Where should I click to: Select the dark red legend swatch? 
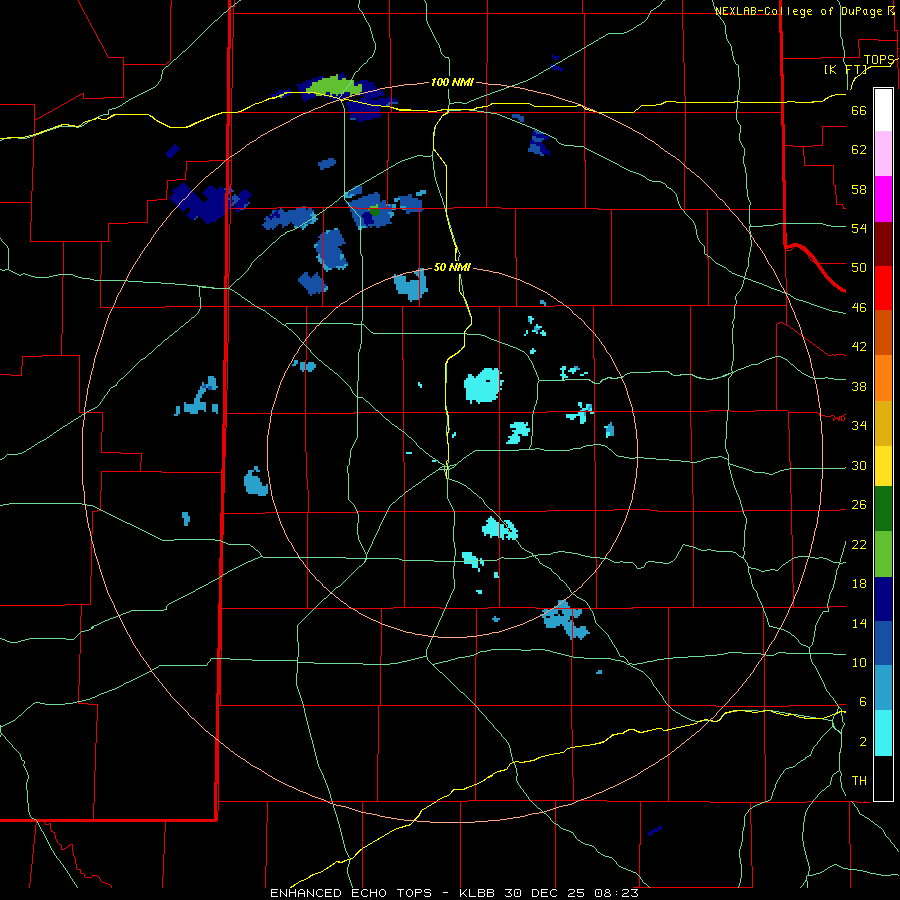(883, 244)
